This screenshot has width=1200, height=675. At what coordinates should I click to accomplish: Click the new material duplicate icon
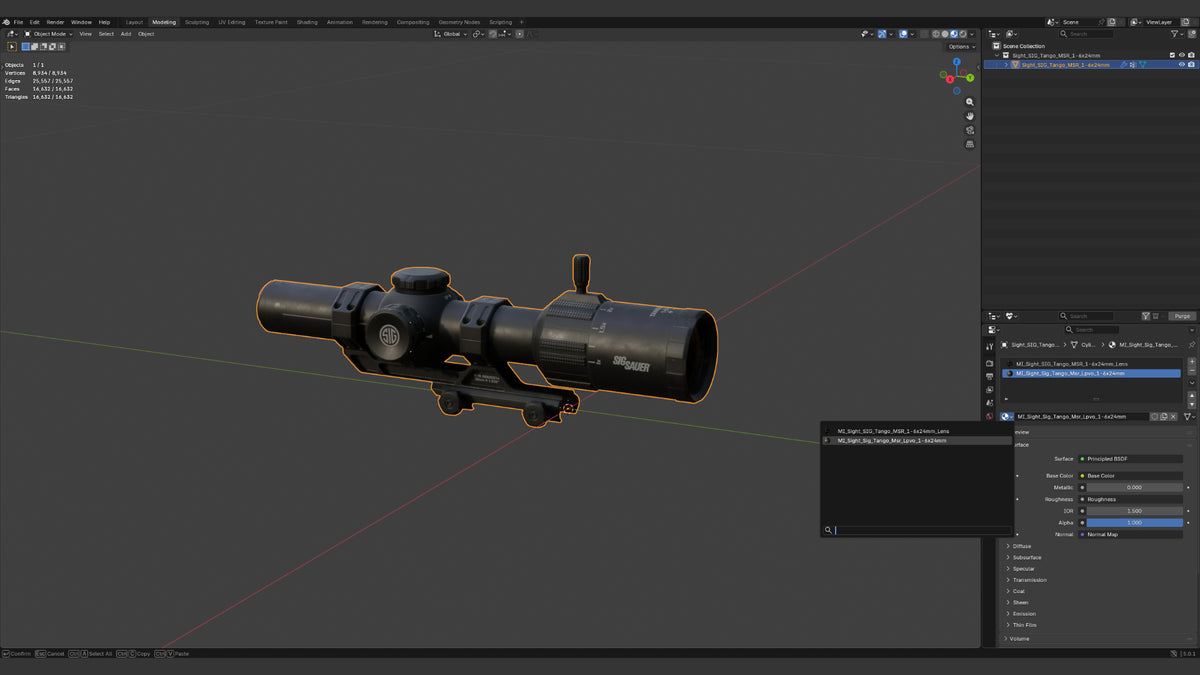(1163, 416)
